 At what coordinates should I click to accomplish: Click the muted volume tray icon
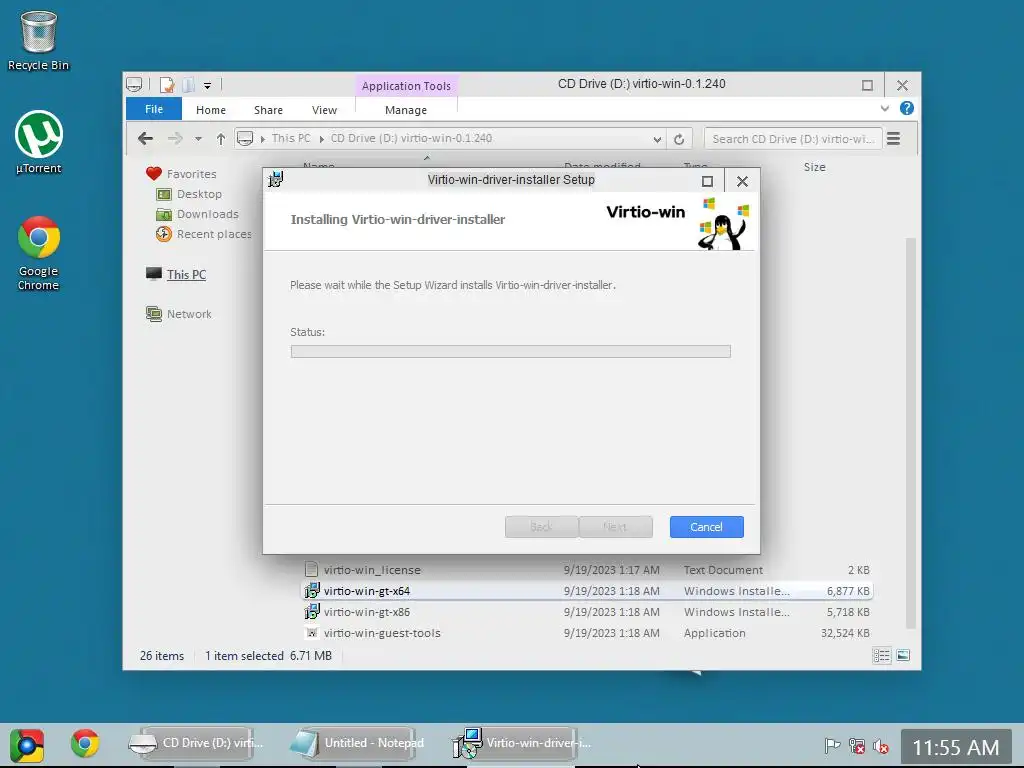[881, 745]
